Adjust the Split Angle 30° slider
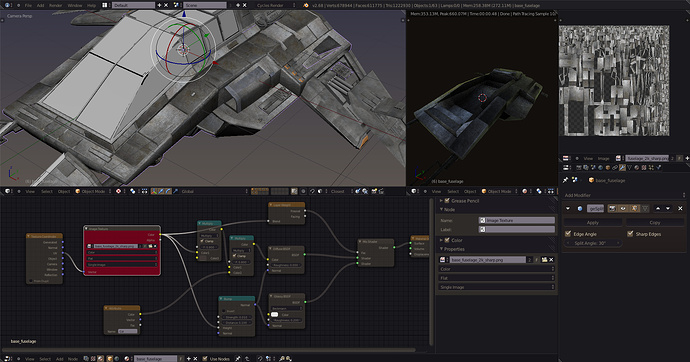The image size is (690, 362). tap(593, 243)
